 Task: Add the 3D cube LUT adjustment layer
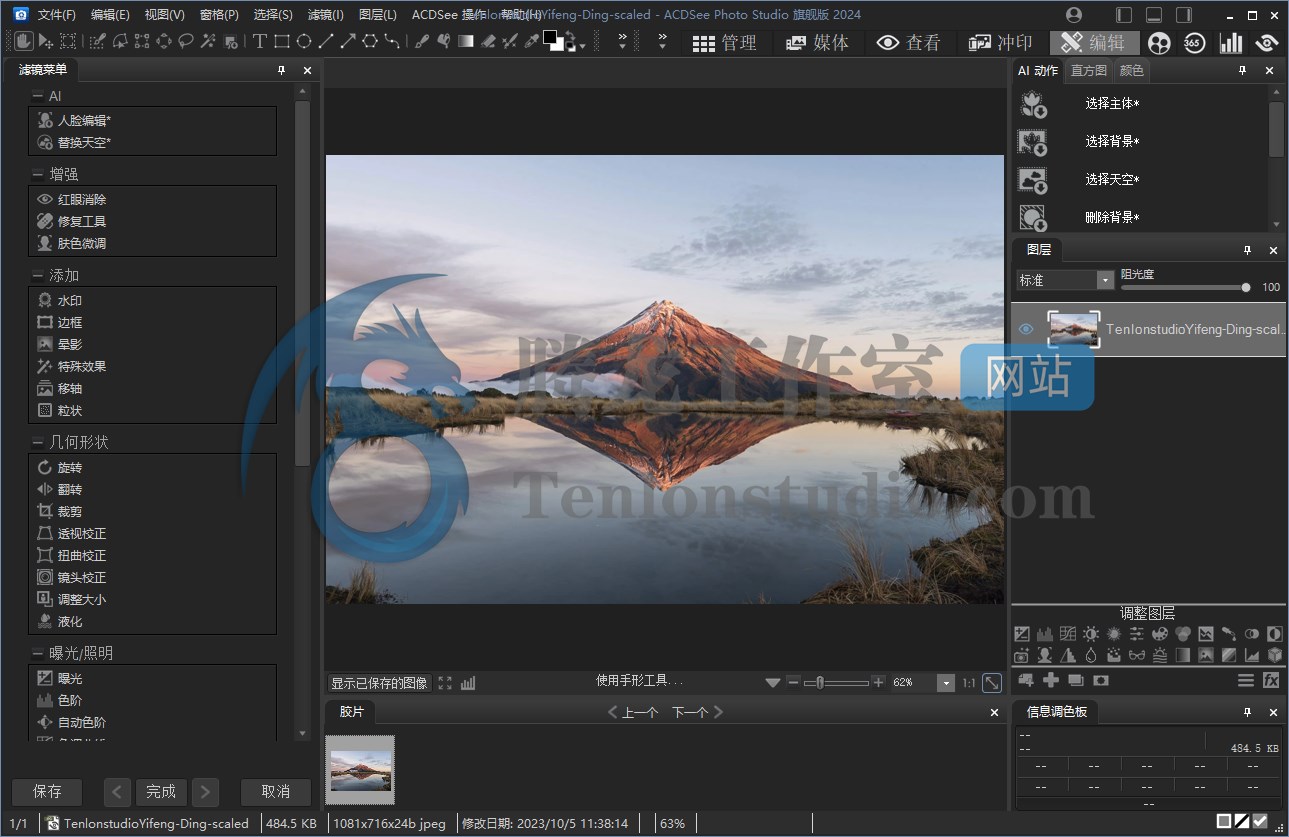point(1275,655)
